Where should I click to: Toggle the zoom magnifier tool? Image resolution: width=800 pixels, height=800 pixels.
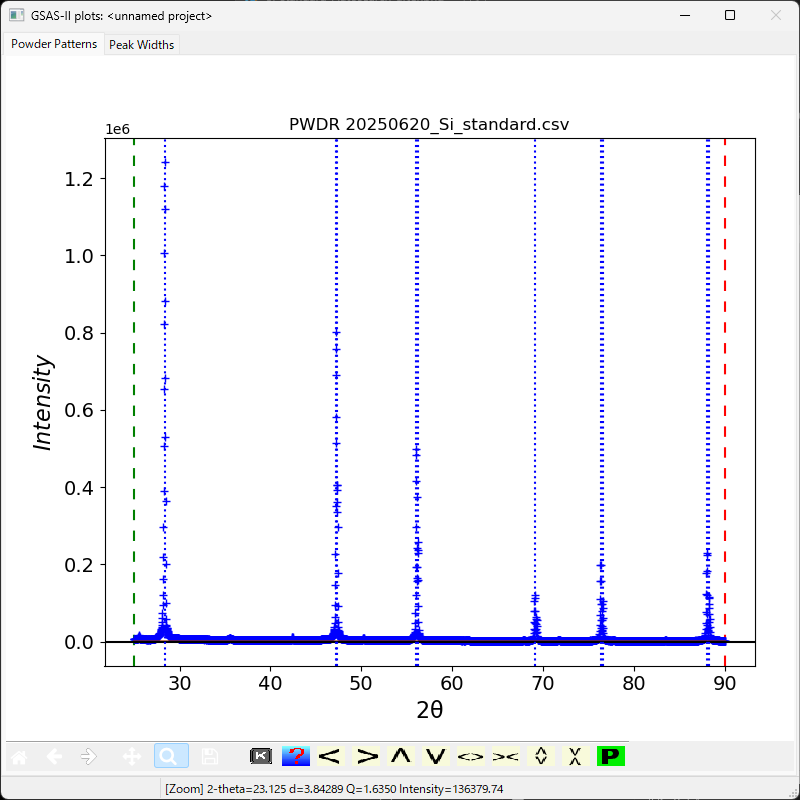(x=169, y=757)
